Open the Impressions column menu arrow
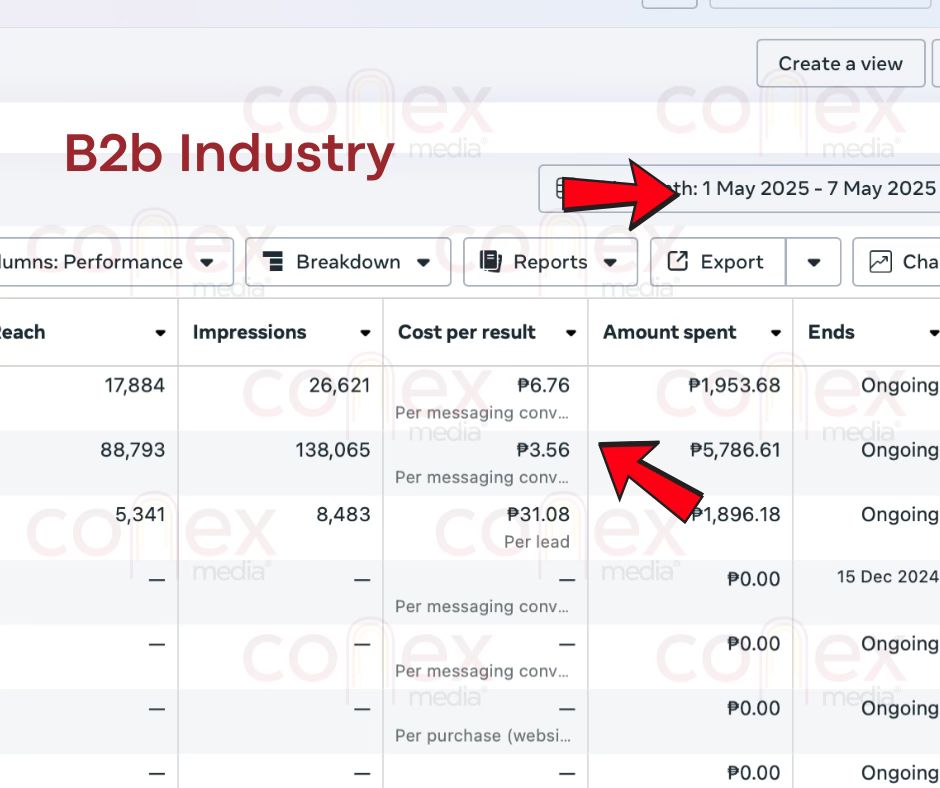Screen dimensions: 940x788 (365, 333)
